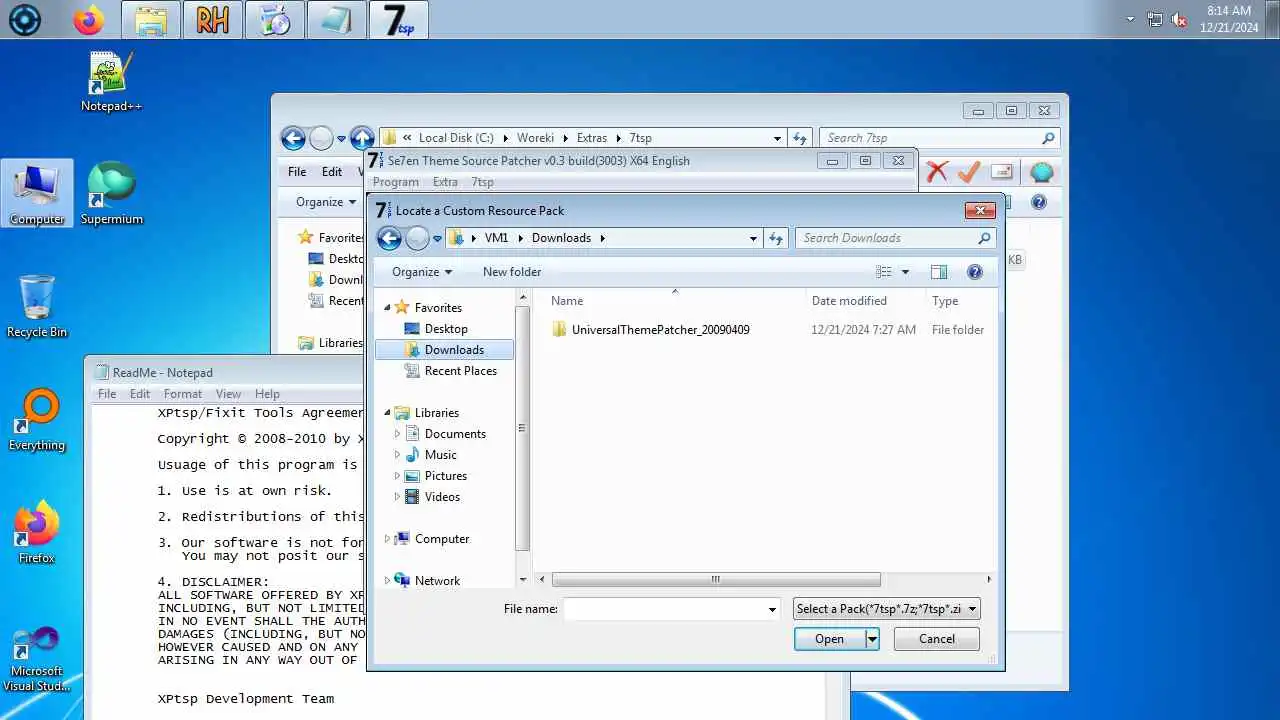Open 7tsp menu in Se7en Theme Source Patcher

coord(483,182)
